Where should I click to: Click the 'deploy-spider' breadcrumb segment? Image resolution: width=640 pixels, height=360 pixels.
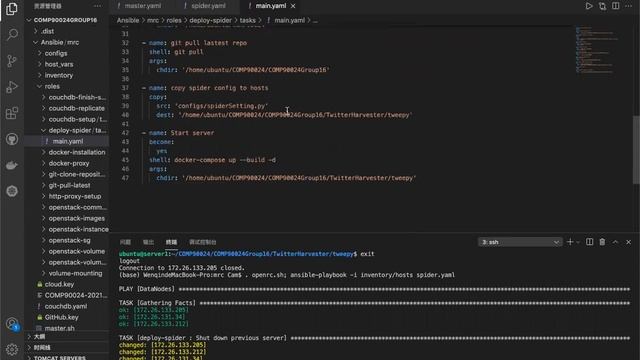pyautogui.click(x=210, y=20)
